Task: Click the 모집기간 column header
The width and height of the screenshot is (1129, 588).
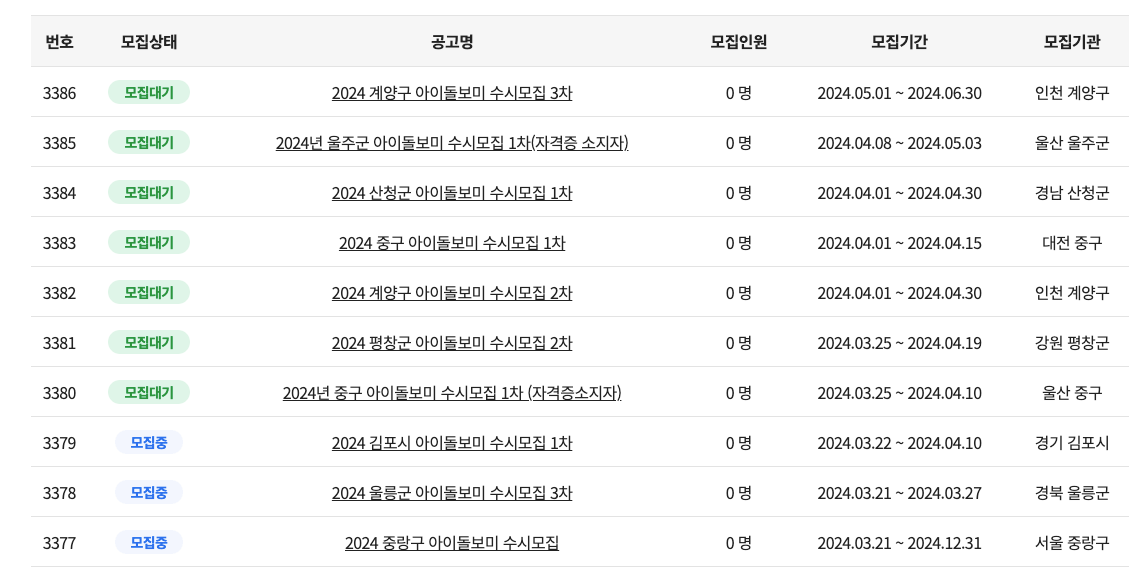Action: coord(898,42)
